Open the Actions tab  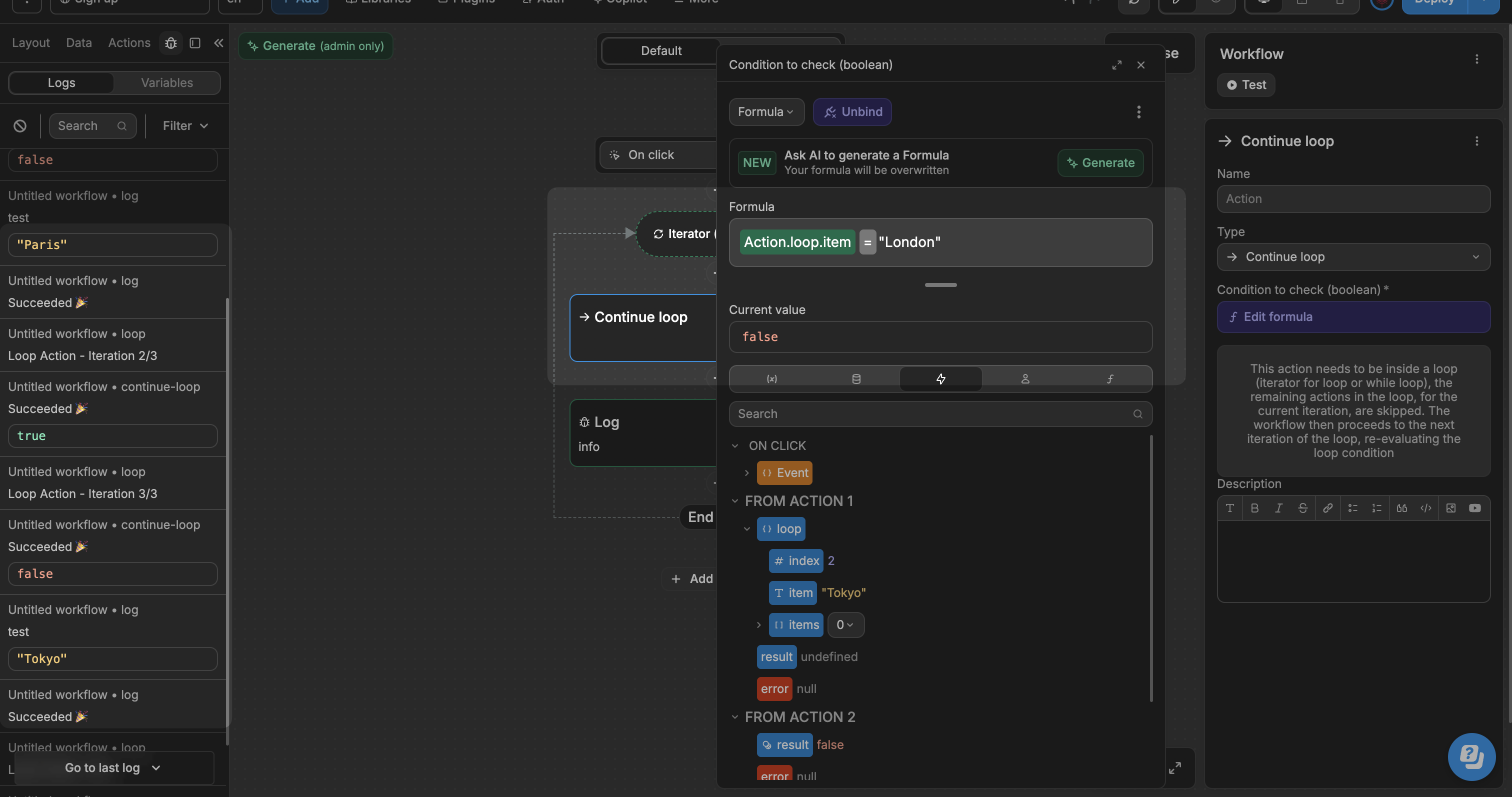[129, 43]
